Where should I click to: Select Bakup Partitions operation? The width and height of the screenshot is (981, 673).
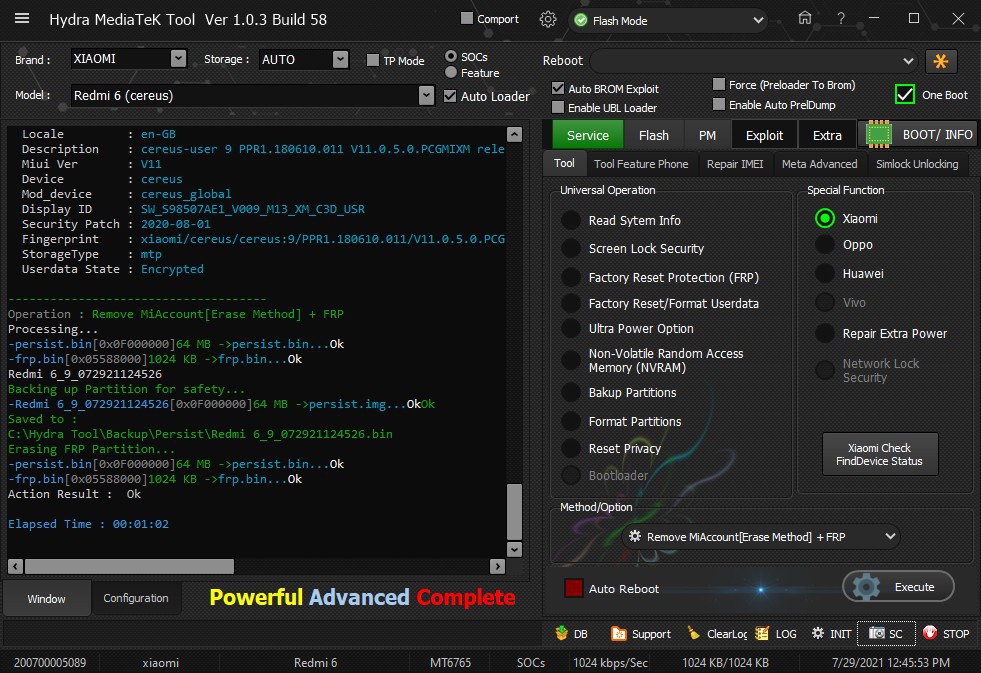[571, 392]
